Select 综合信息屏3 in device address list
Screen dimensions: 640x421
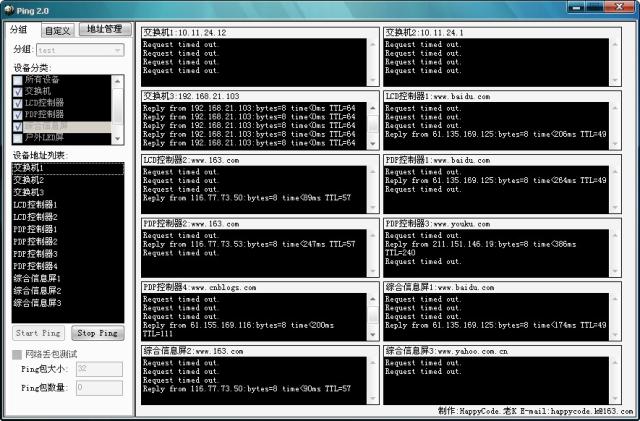pos(68,303)
